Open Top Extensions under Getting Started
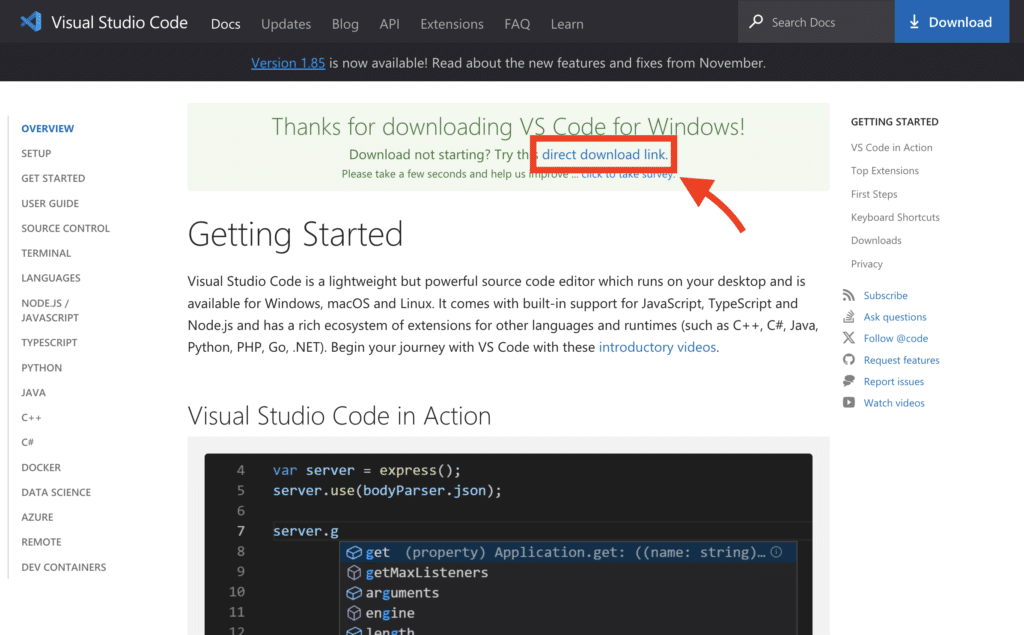Screen dimensions: 1024x635 coord(884,170)
